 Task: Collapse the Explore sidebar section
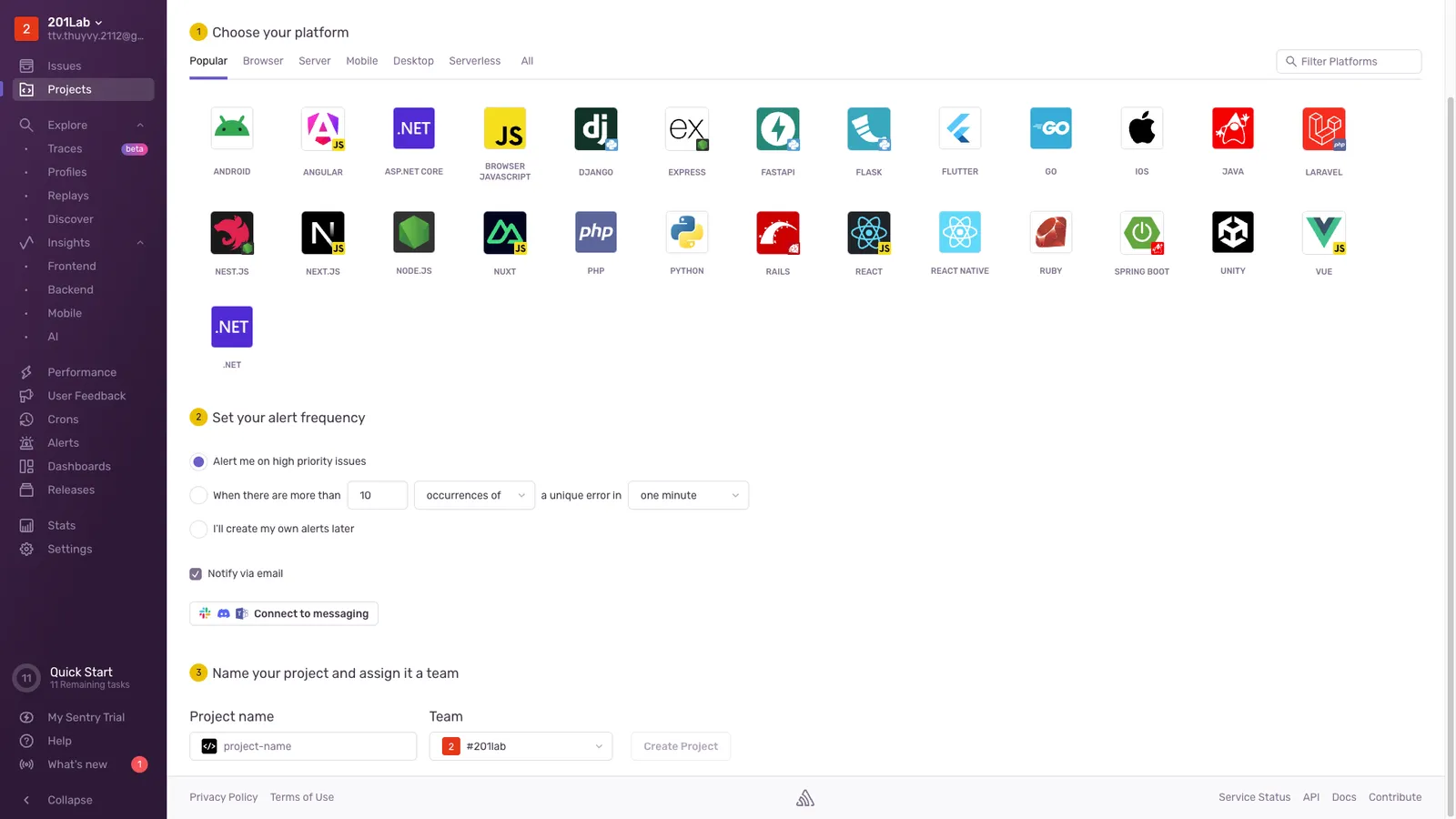pyautogui.click(x=140, y=126)
